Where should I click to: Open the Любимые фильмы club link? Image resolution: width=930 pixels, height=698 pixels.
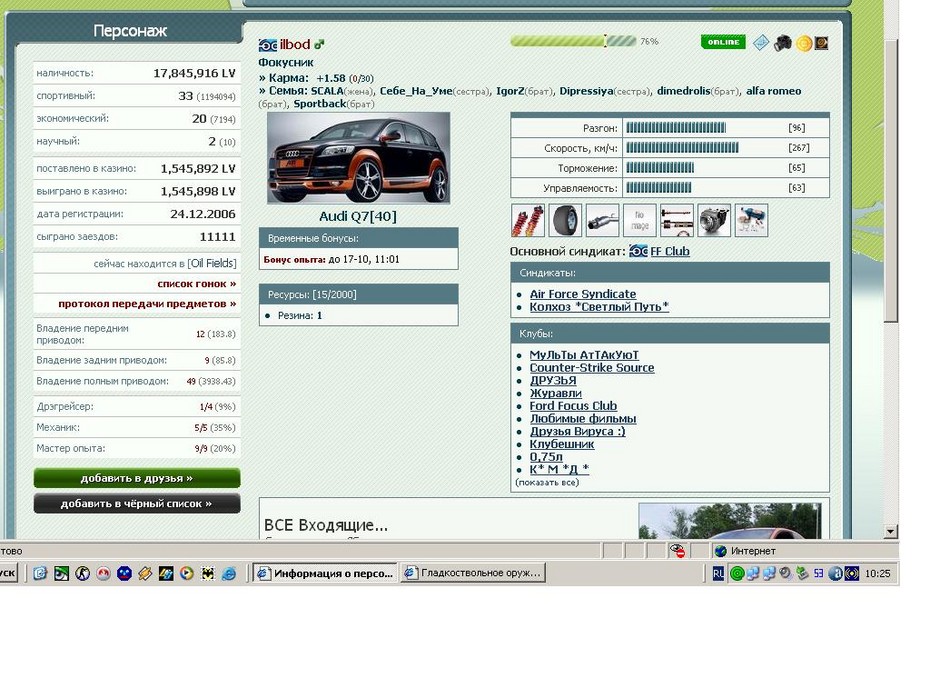tap(583, 419)
